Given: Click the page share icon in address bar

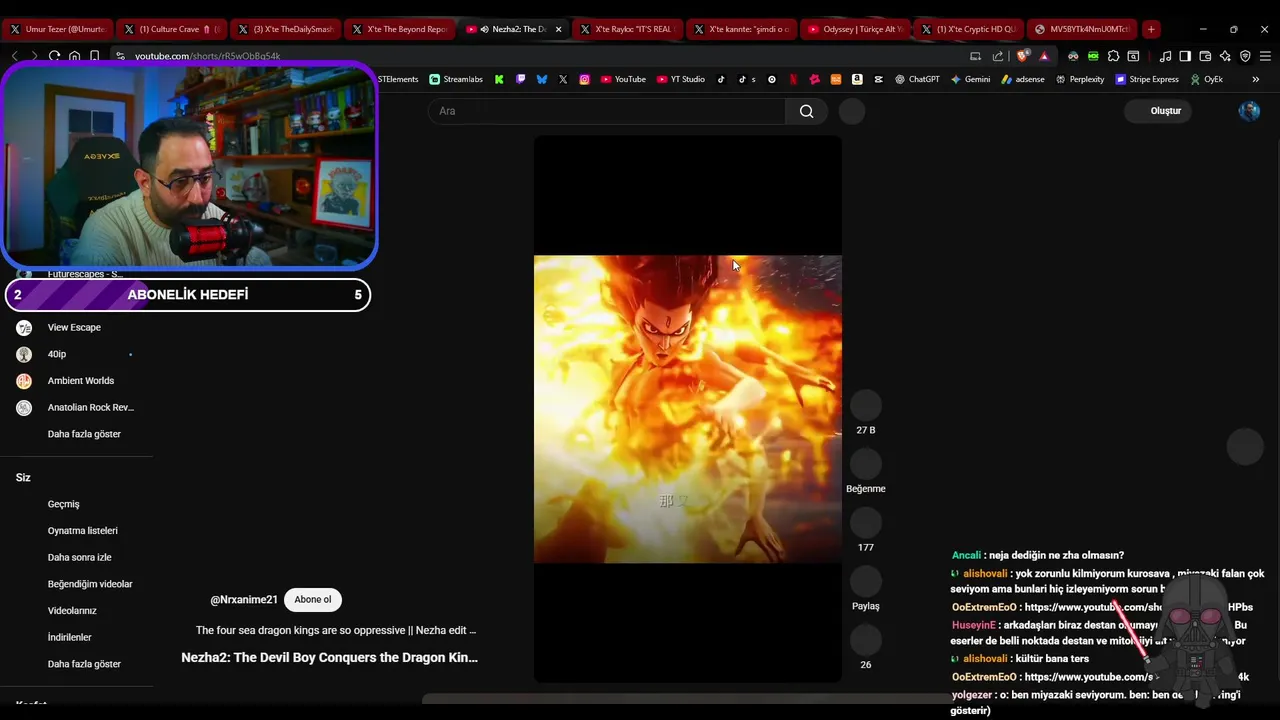Looking at the screenshot, I should (x=997, y=56).
